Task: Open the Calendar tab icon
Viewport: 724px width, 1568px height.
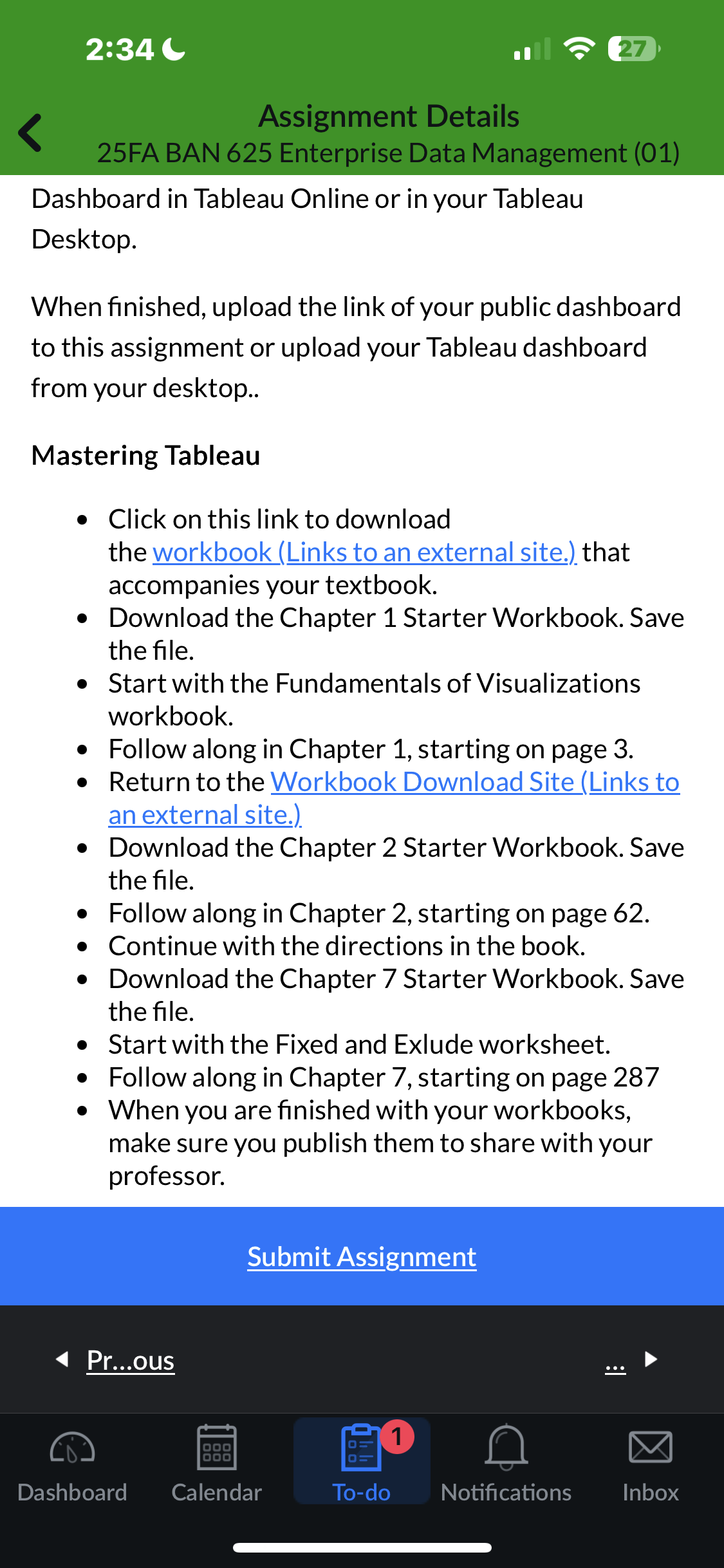Action: coord(216,1448)
